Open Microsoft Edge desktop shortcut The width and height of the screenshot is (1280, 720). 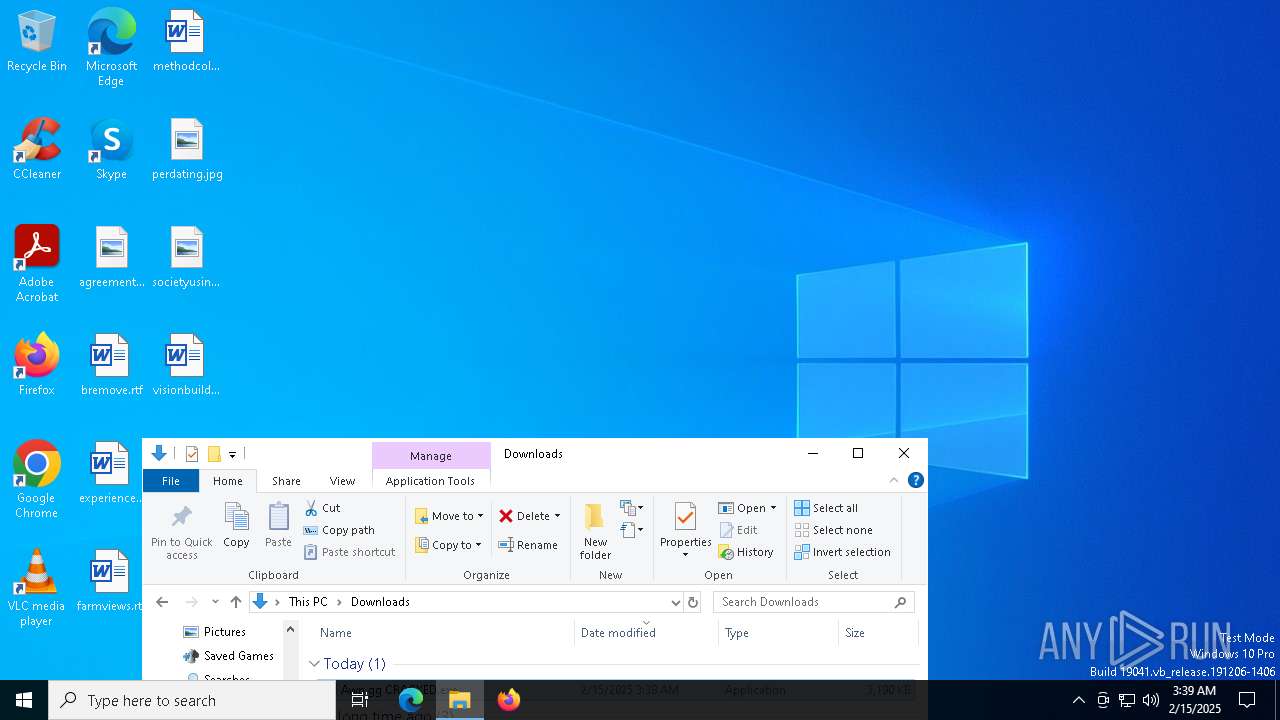[111, 48]
